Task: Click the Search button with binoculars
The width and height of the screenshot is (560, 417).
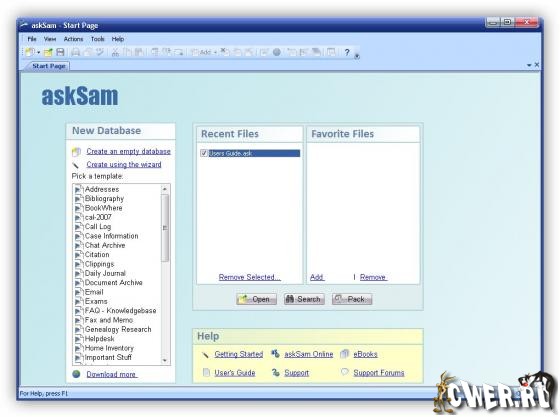Action: [x=304, y=299]
